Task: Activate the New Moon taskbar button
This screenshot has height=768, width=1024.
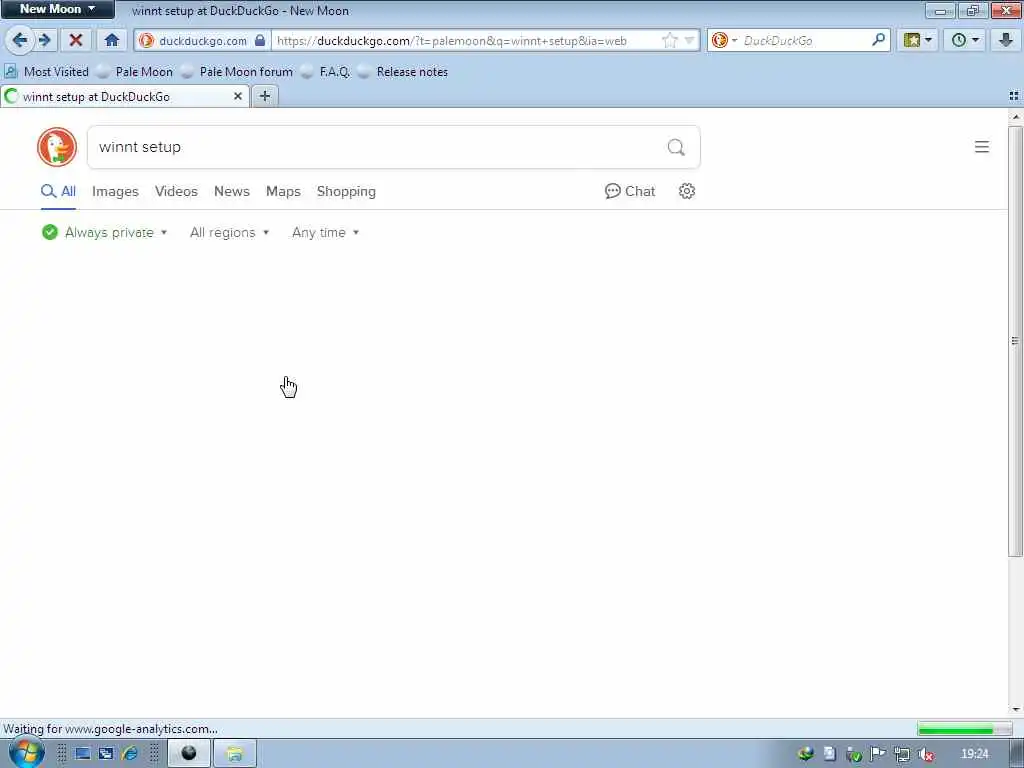Action: click(189, 754)
